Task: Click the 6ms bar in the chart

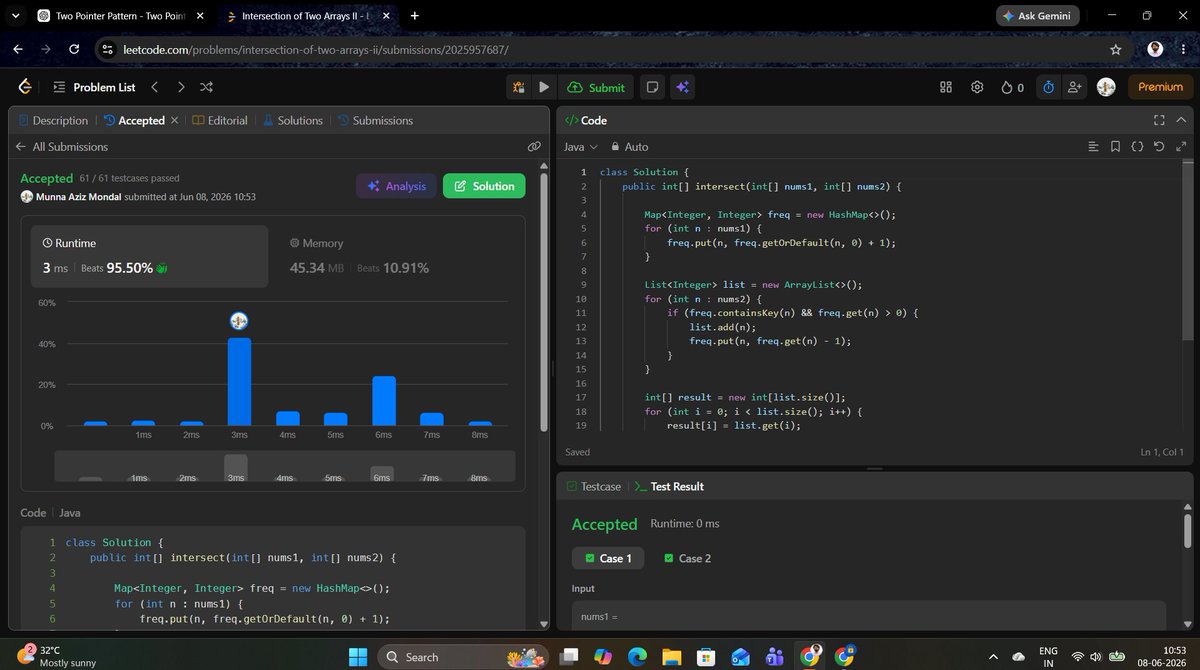Action: click(384, 401)
